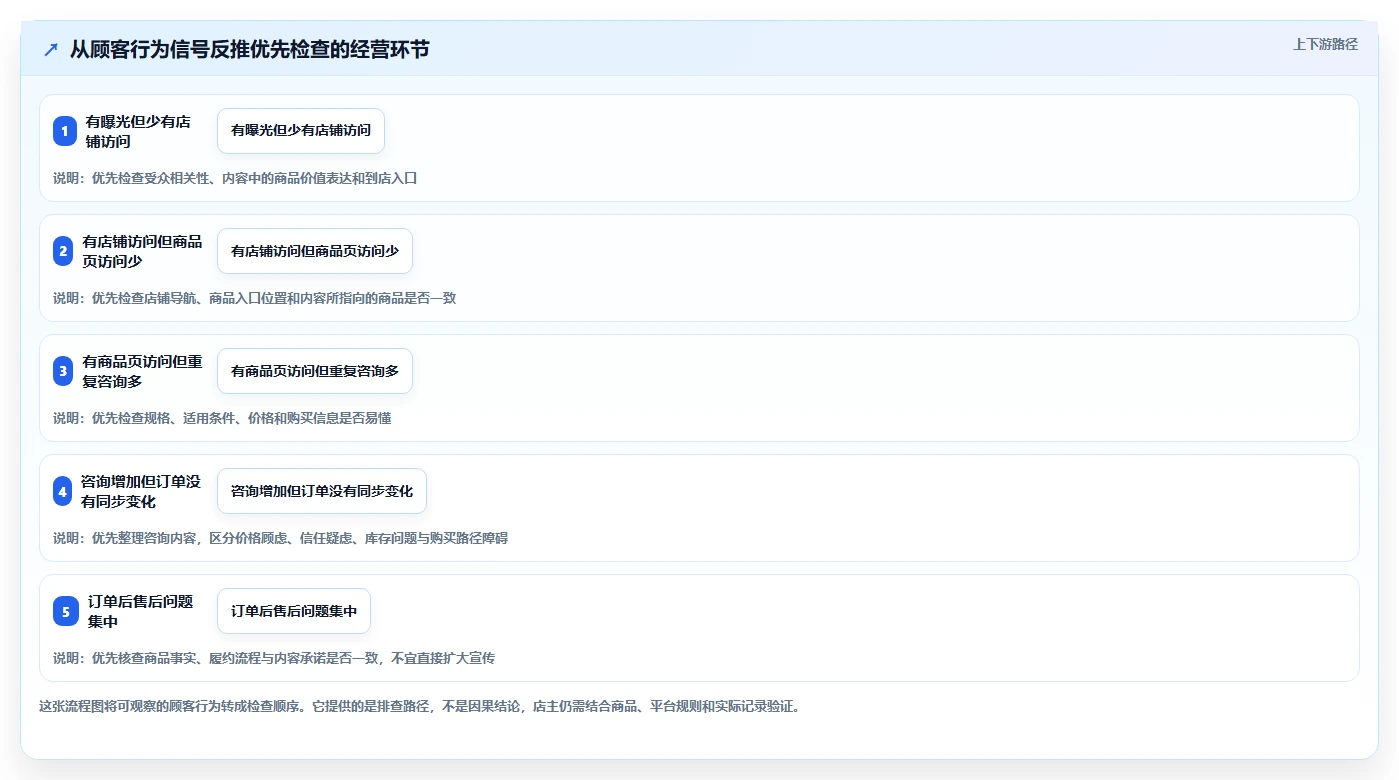Screen dimensions: 1399x780
Task: Click the 有曝光但少有店铺访问 chip button
Action: [301, 131]
